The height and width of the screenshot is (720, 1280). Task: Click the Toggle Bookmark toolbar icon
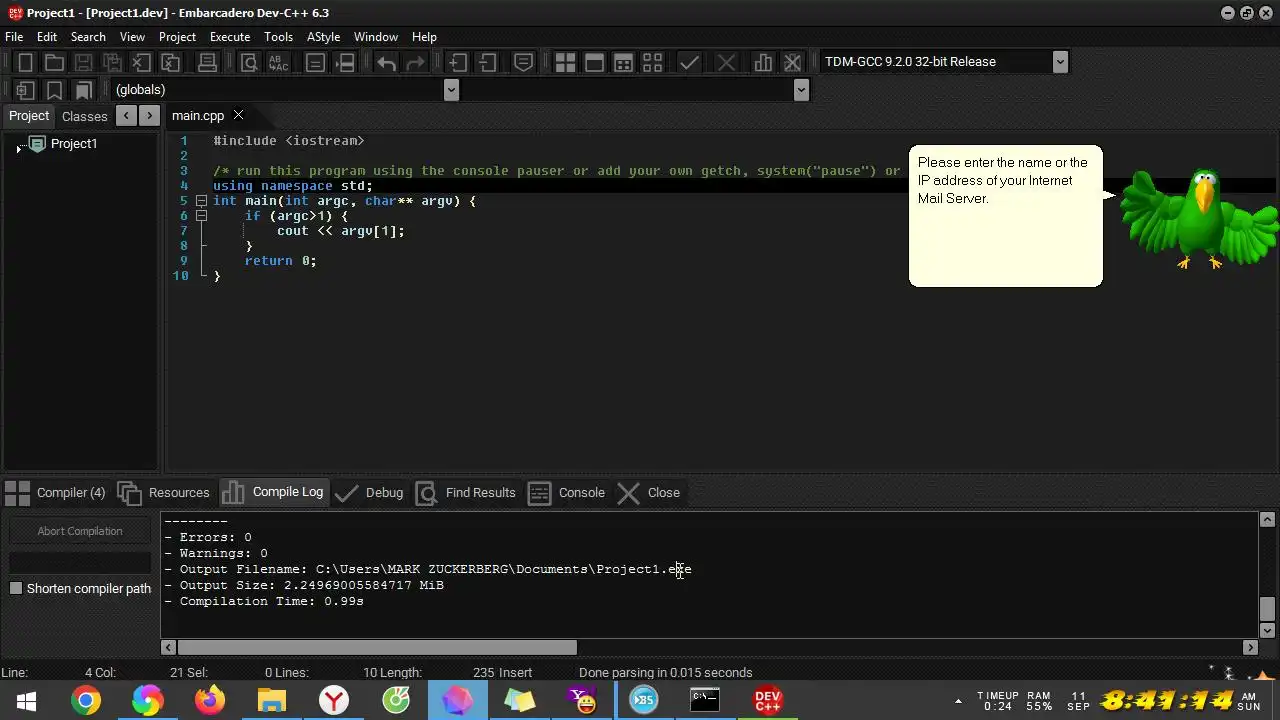pos(55,90)
